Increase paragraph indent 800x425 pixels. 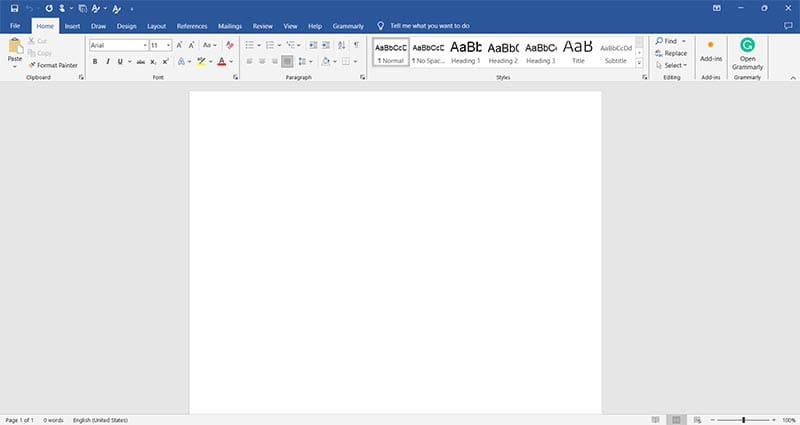[326, 45]
